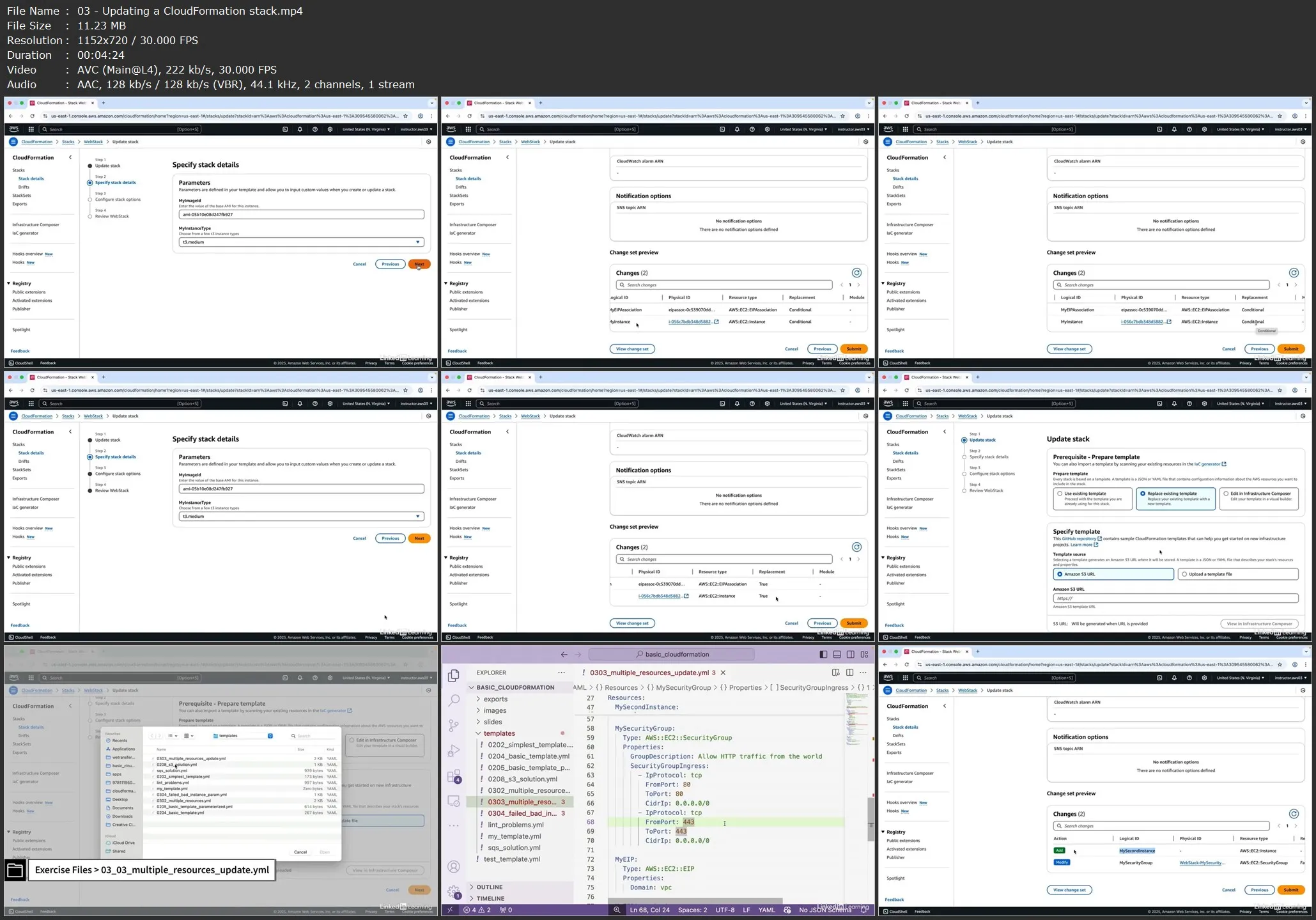Show errors and warnings in VS Code status bar
Screen dimensions: 1316x920
click(x=477, y=910)
